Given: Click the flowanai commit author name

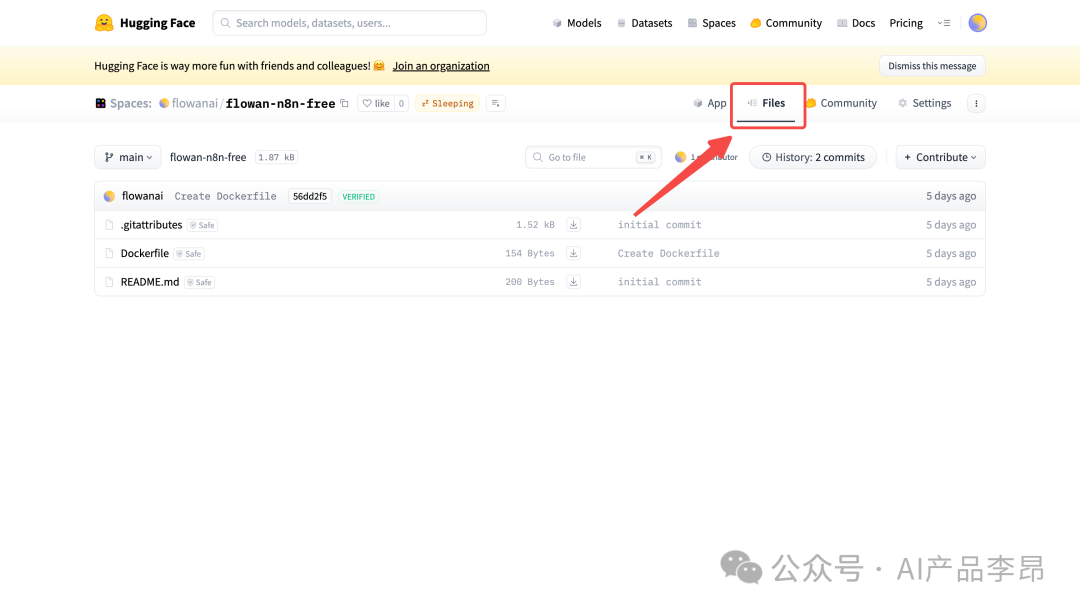Looking at the screenshot, I should point(143,196).
